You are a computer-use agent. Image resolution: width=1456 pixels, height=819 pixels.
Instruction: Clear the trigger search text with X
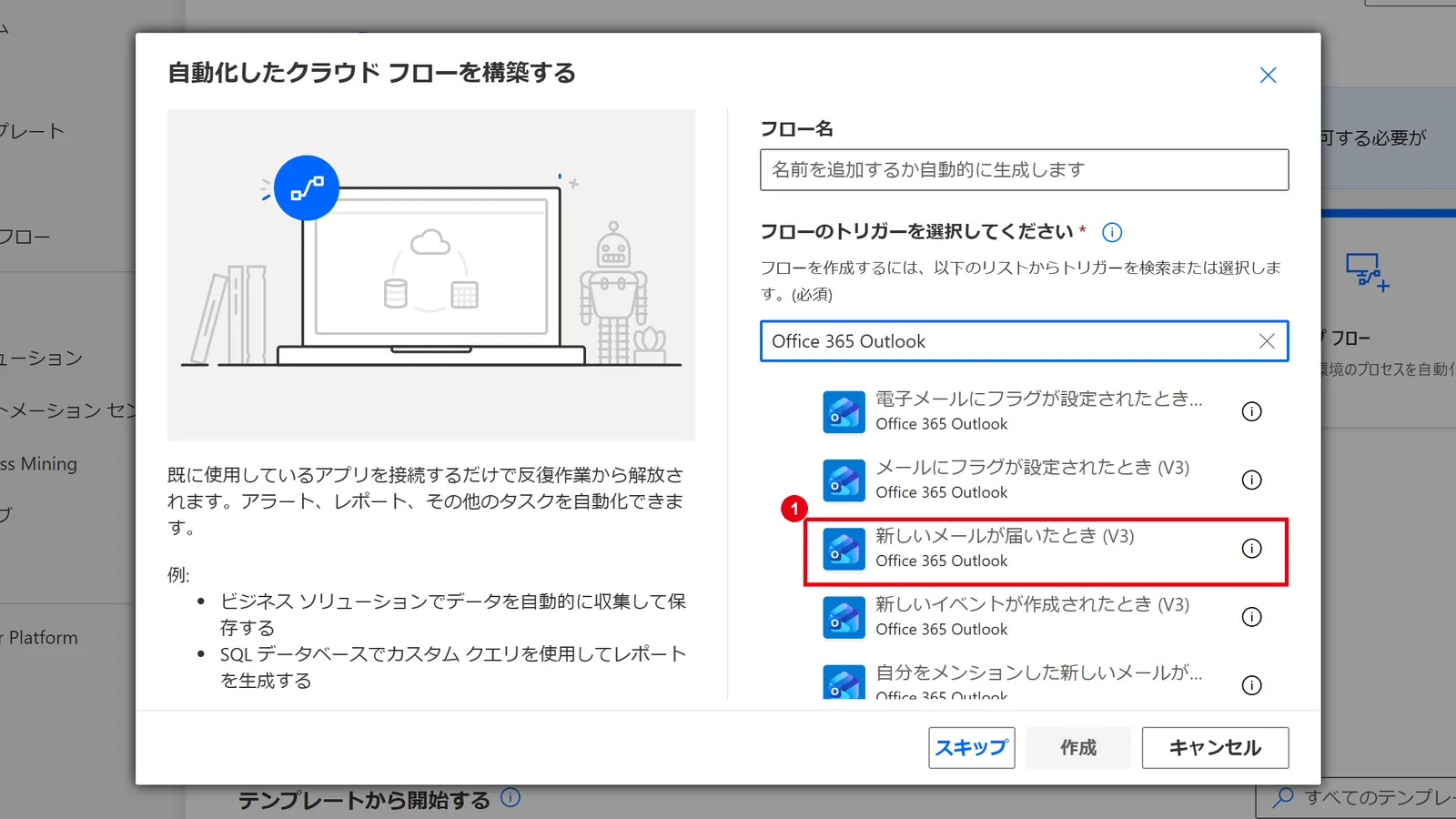tap(1267, 341)
